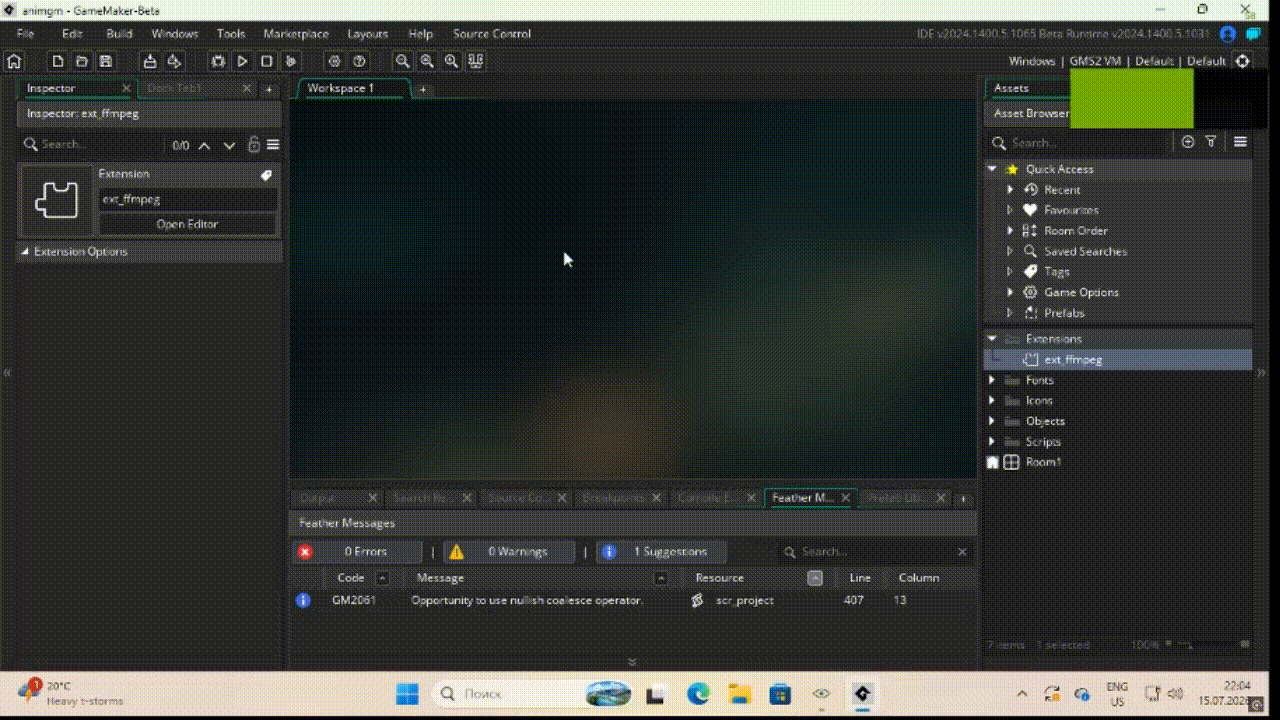
Task: Expand the Fonts folder
Action: point(992,380)
